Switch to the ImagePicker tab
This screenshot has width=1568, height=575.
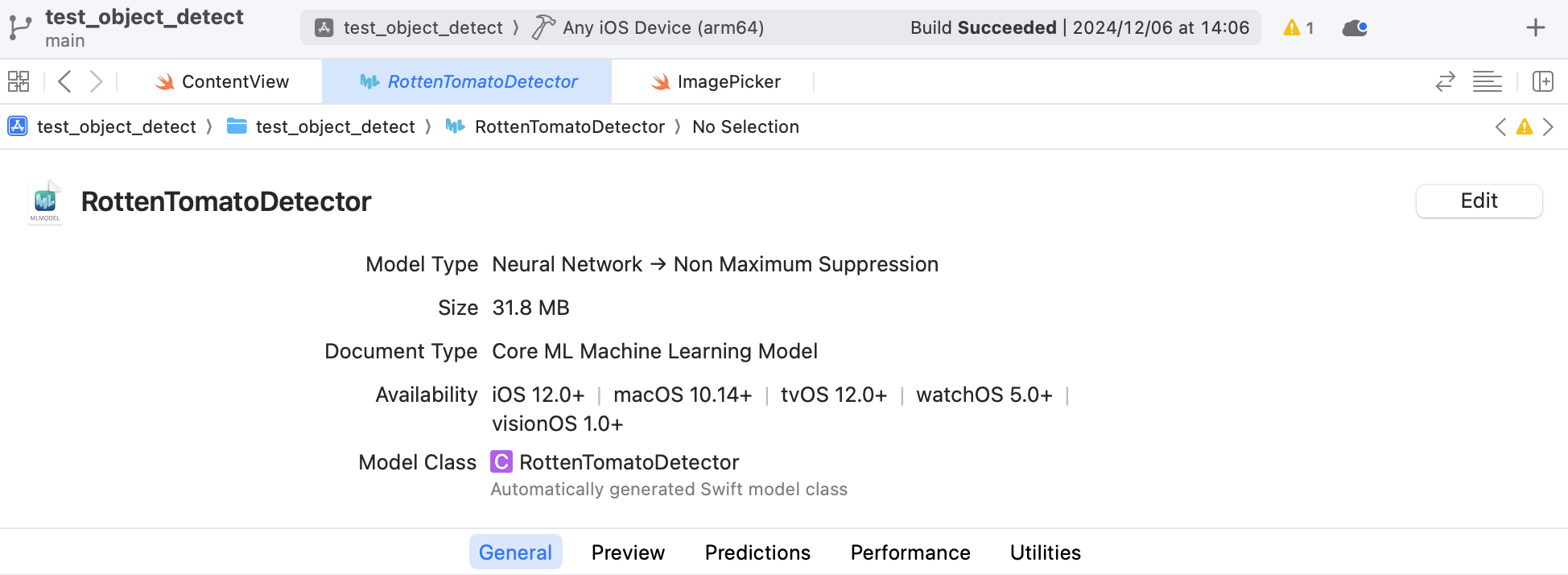pos(716,81)
